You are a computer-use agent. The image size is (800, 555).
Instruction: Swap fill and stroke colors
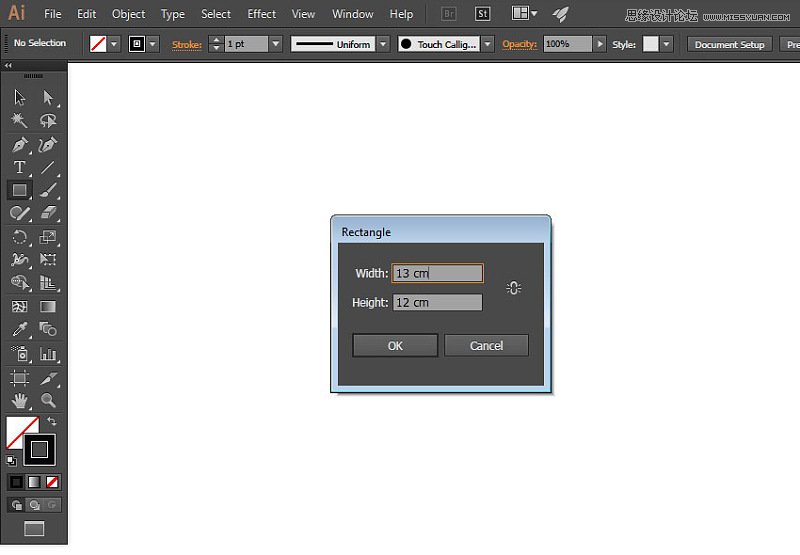point(52,421)
